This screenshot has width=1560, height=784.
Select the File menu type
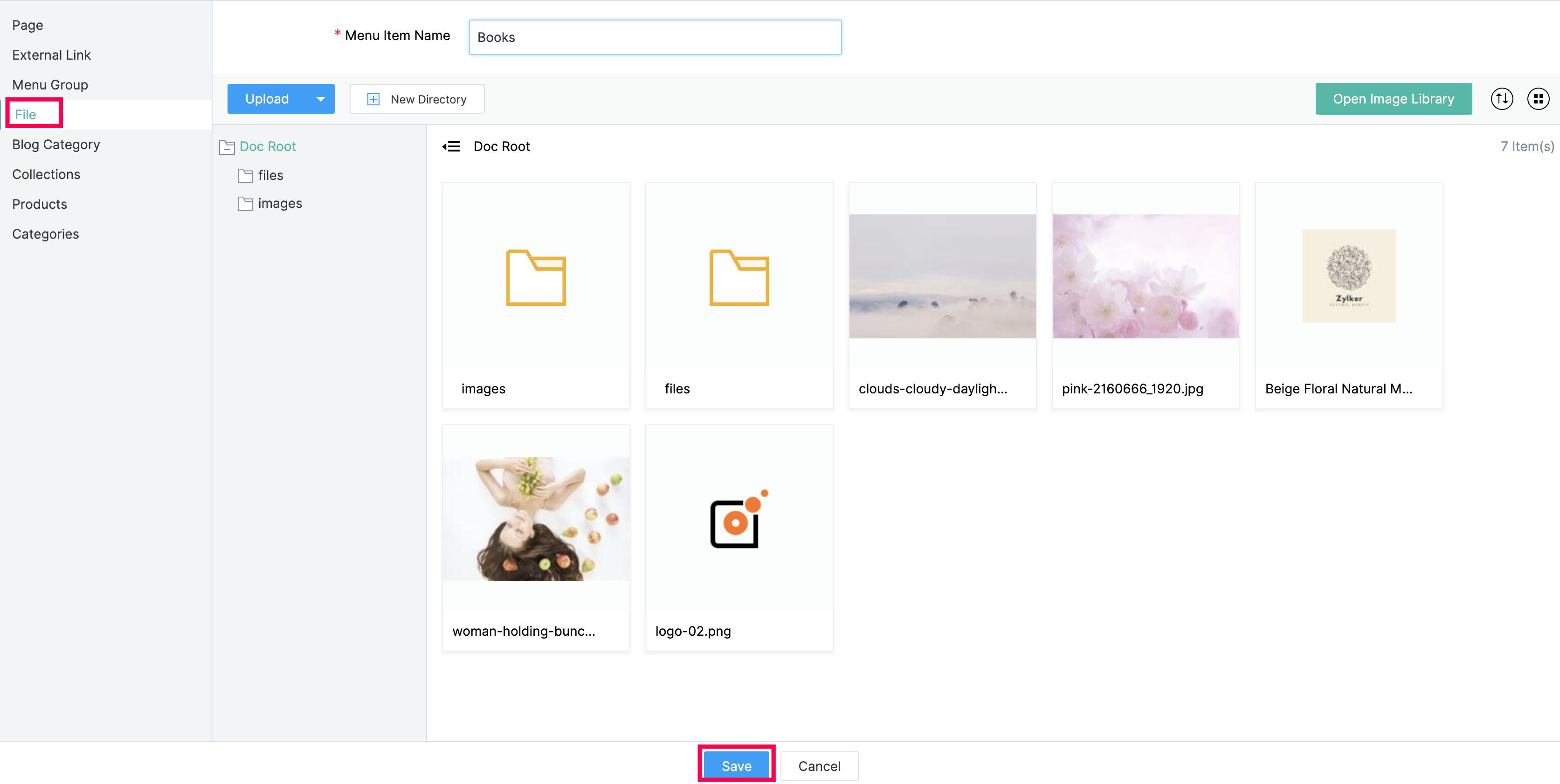[x=26, y=114]
